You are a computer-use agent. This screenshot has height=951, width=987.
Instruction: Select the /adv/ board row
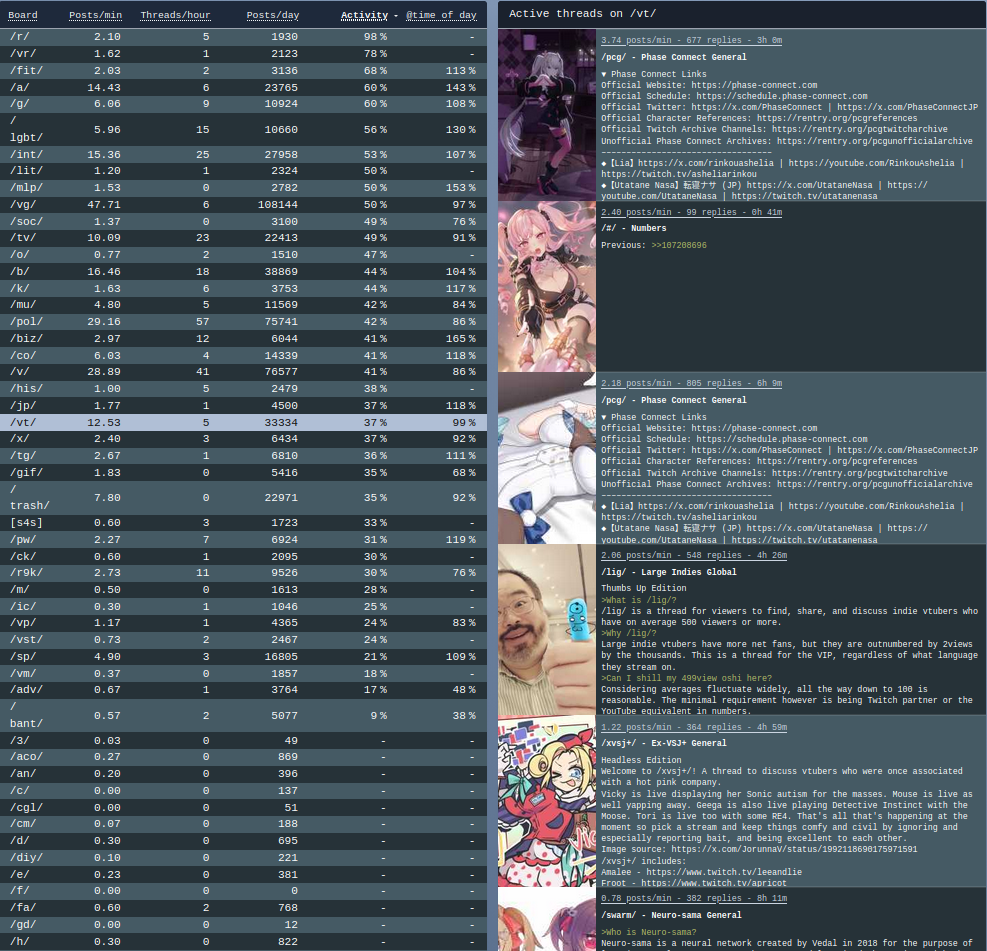pyautogui.click(x=243, y=690)
